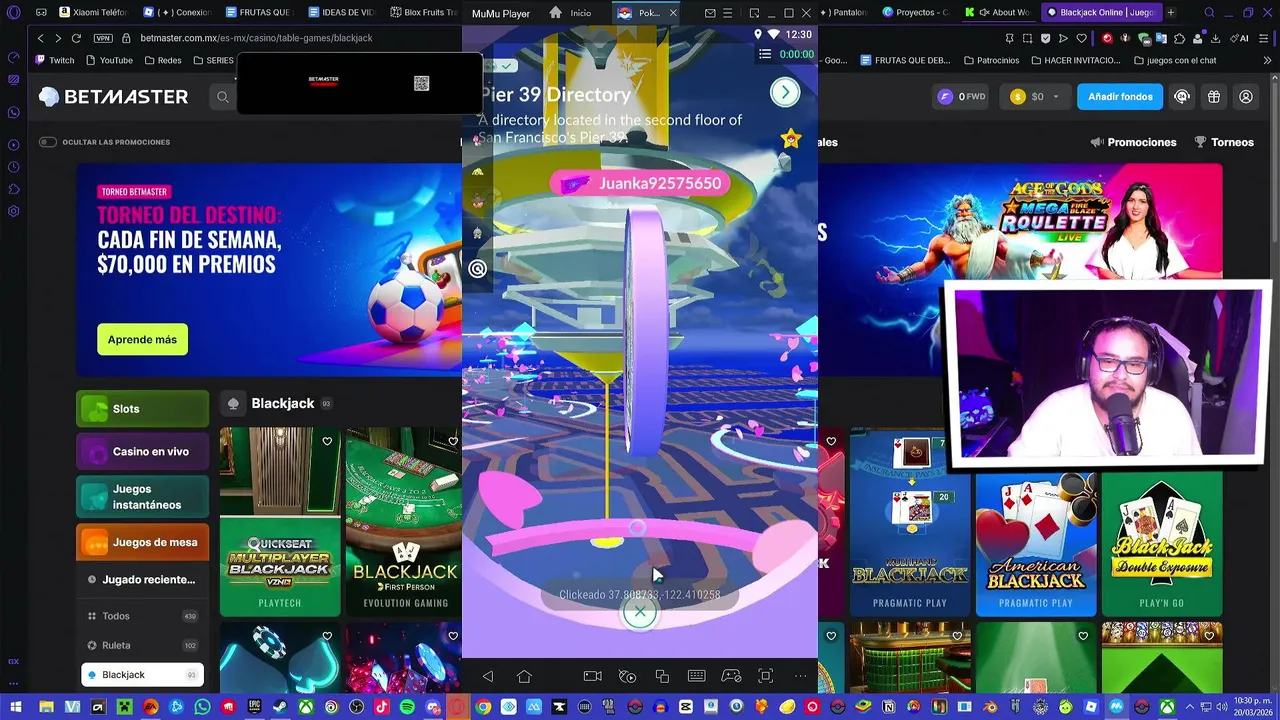This screenshot has width=1280, height=720.
Task: Open MuMu keyboard mapping icon
Action: point(696,677)
